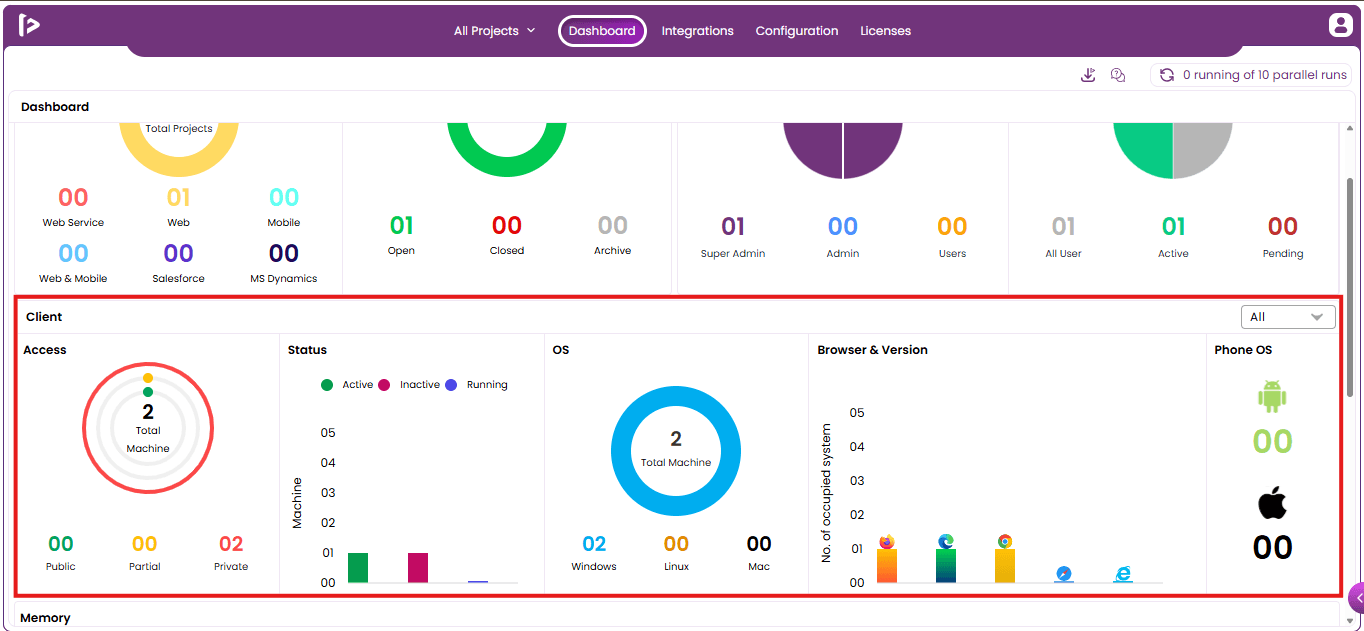The height and width of the screenshot is (631, 1364).
Task: Open the All Projects dropdown
Action: click(495, 31)
